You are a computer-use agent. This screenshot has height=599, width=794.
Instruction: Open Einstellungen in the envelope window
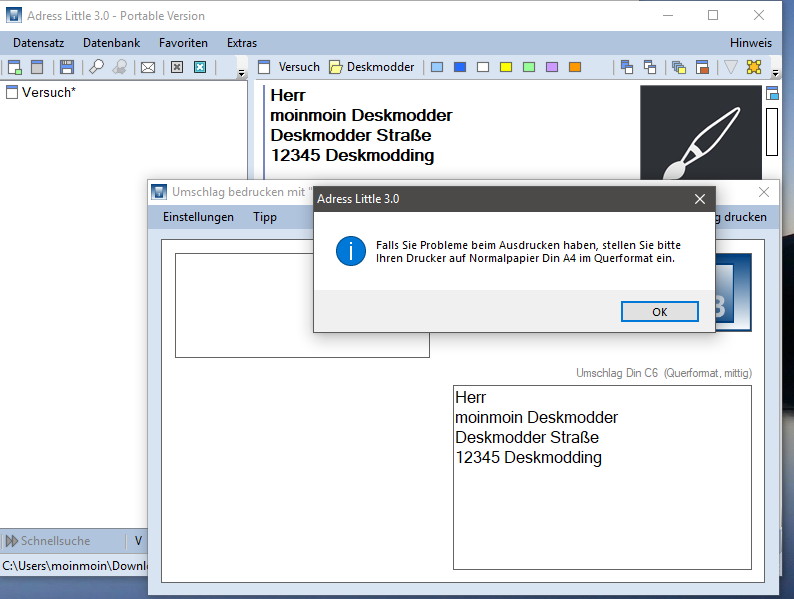click(x=198, y=217)
